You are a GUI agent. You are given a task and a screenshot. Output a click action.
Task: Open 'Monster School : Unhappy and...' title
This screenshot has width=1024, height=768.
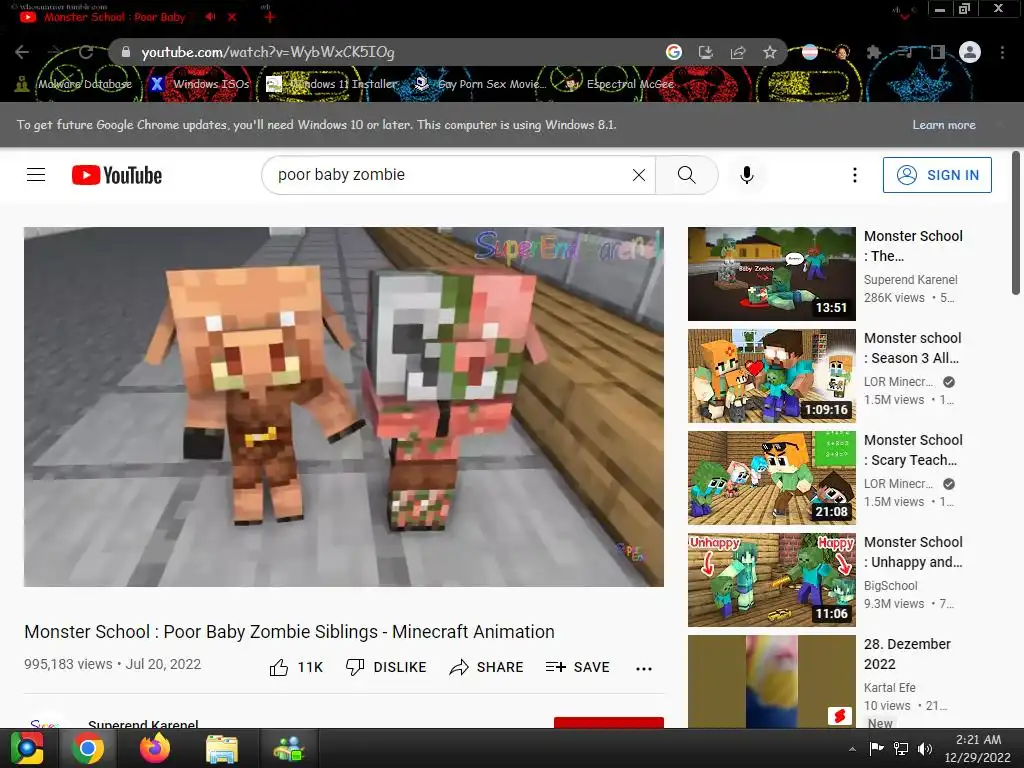(x=913, y=552)
